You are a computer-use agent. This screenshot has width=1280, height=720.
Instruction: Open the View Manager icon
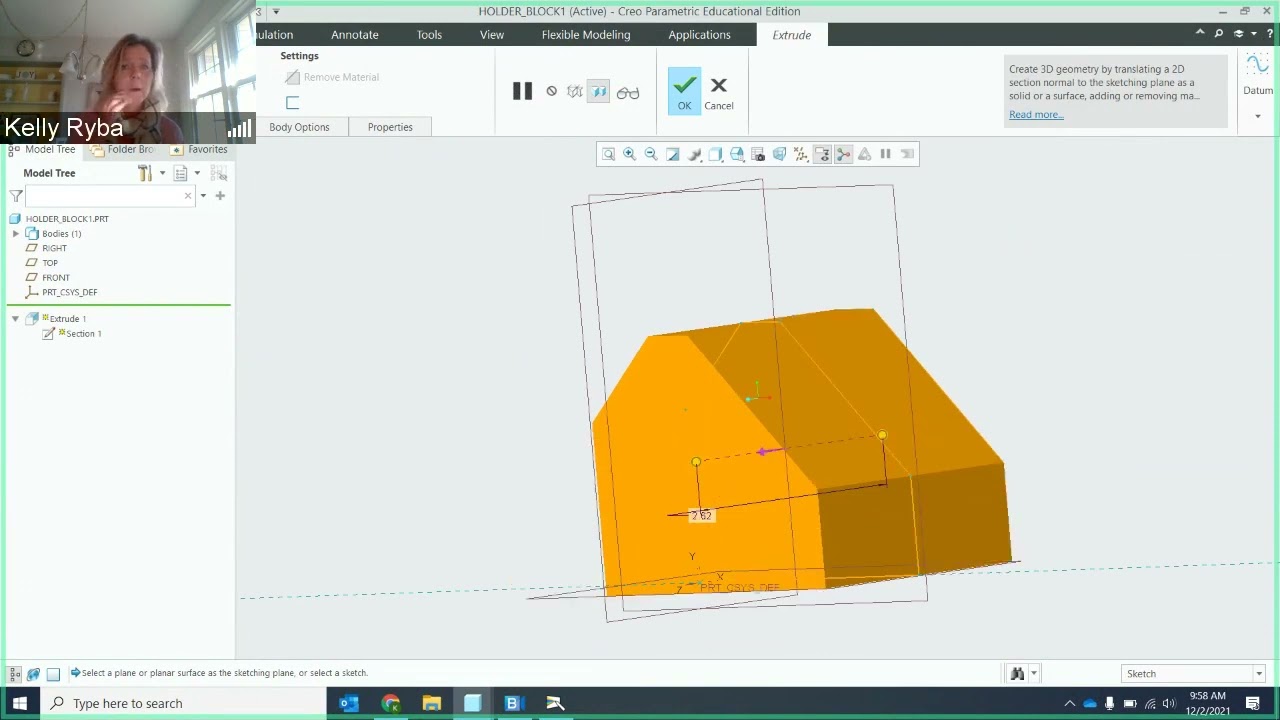pyautogui.click(x=737, y=154)
